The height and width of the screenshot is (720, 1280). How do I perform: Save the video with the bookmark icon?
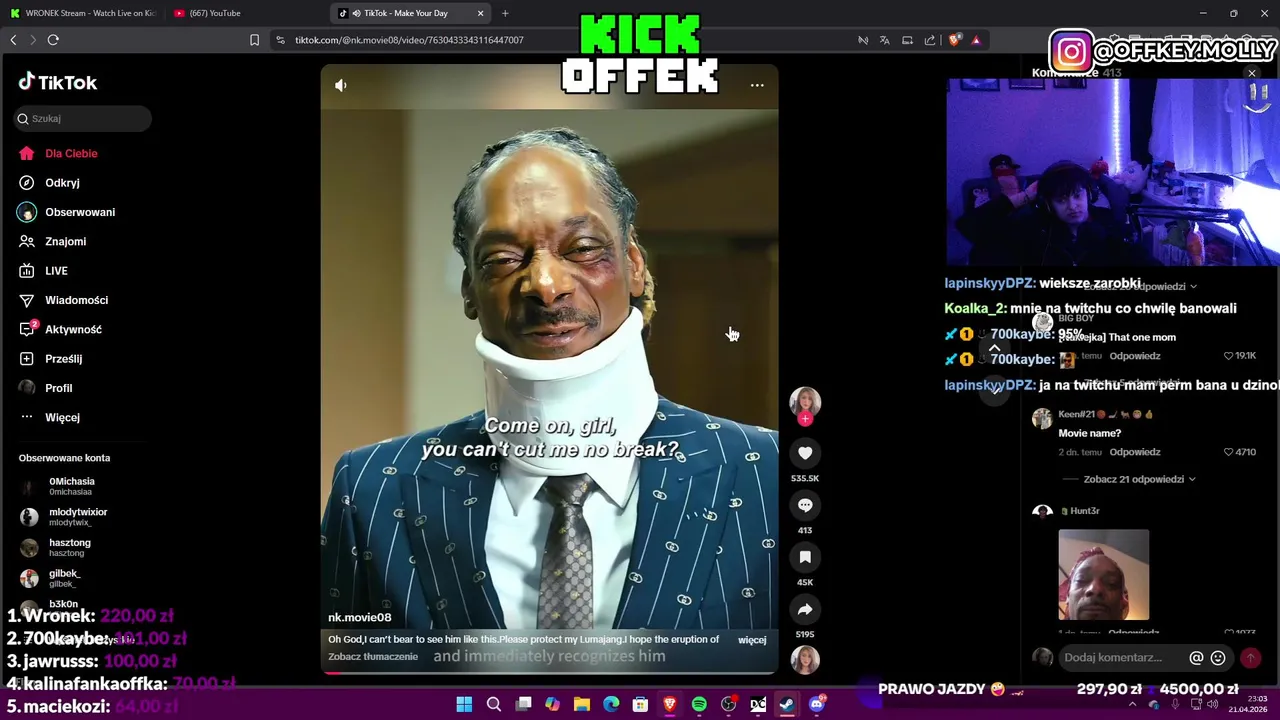805,557
